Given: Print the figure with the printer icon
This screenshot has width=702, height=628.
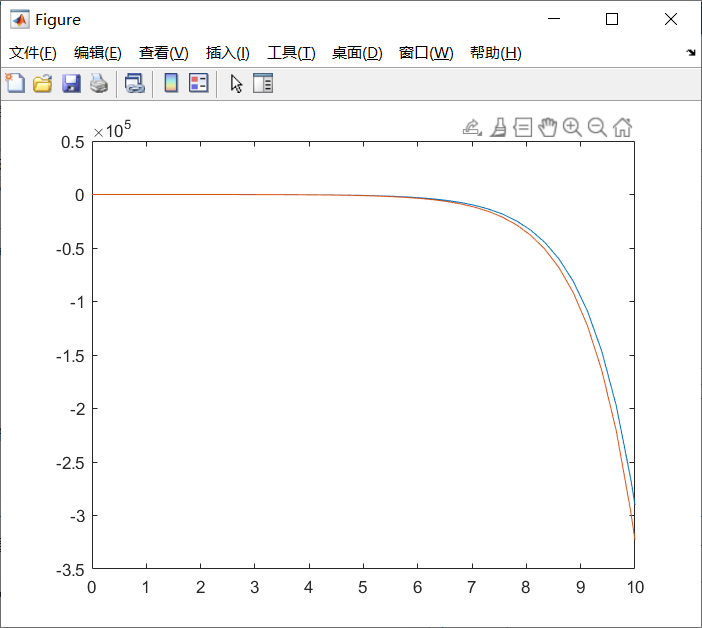Looking at the screenshot, I should pos(99,84).
